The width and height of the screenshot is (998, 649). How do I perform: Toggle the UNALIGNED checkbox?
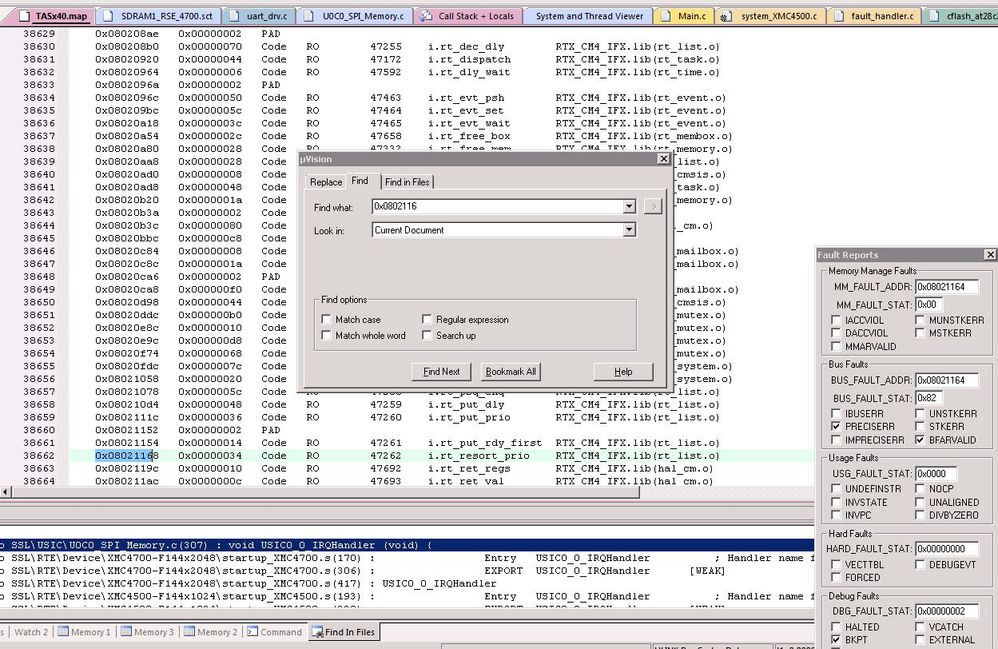pyautogui.click(x=920, y=502)
